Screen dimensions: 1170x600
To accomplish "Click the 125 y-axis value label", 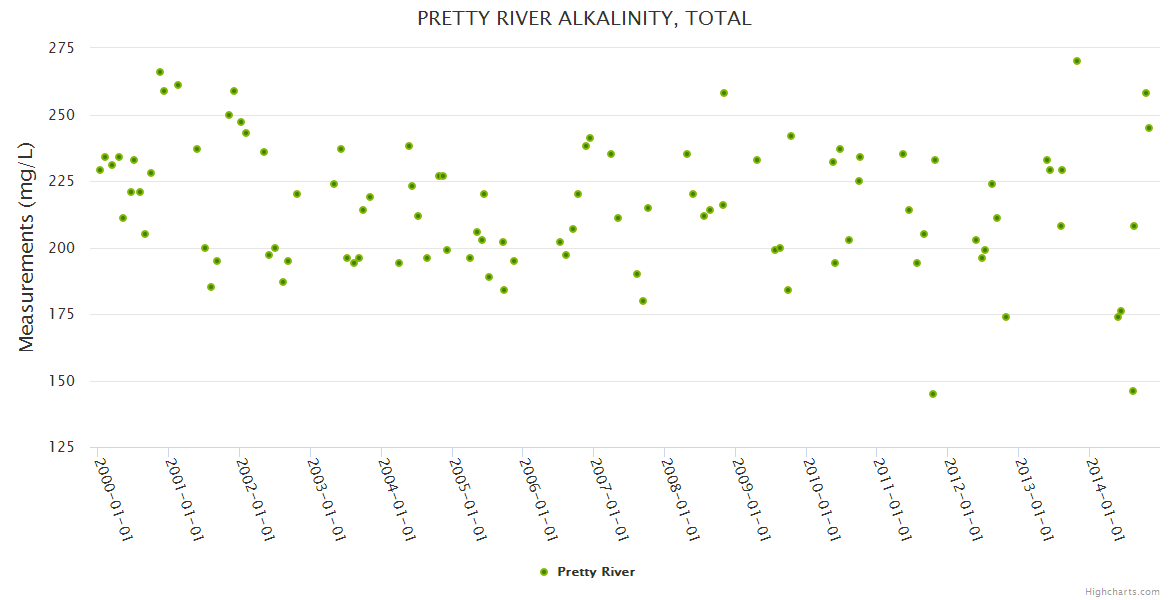I will (64, 447).
